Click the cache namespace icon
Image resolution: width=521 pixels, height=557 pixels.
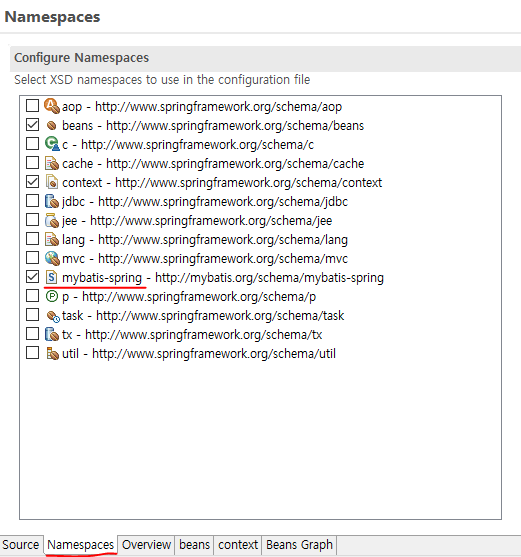click(52, 163)
